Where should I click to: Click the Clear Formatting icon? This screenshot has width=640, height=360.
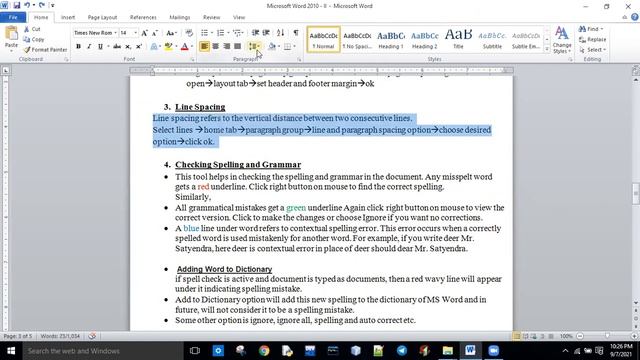click(189, 33)
